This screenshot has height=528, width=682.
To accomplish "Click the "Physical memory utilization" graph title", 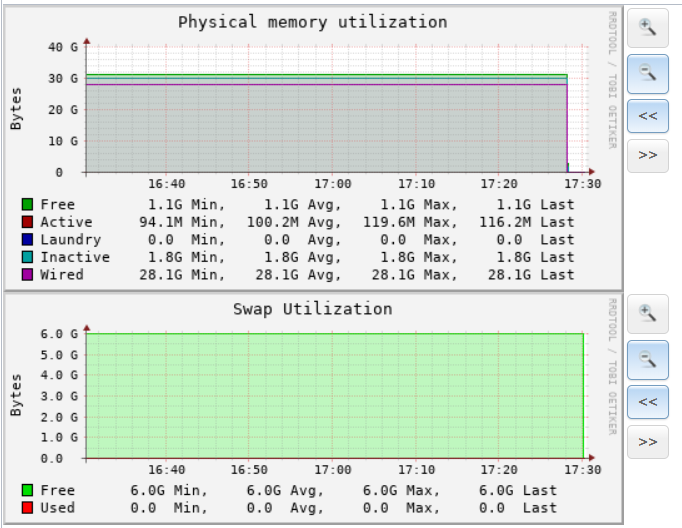I will [x=312, y=22].
